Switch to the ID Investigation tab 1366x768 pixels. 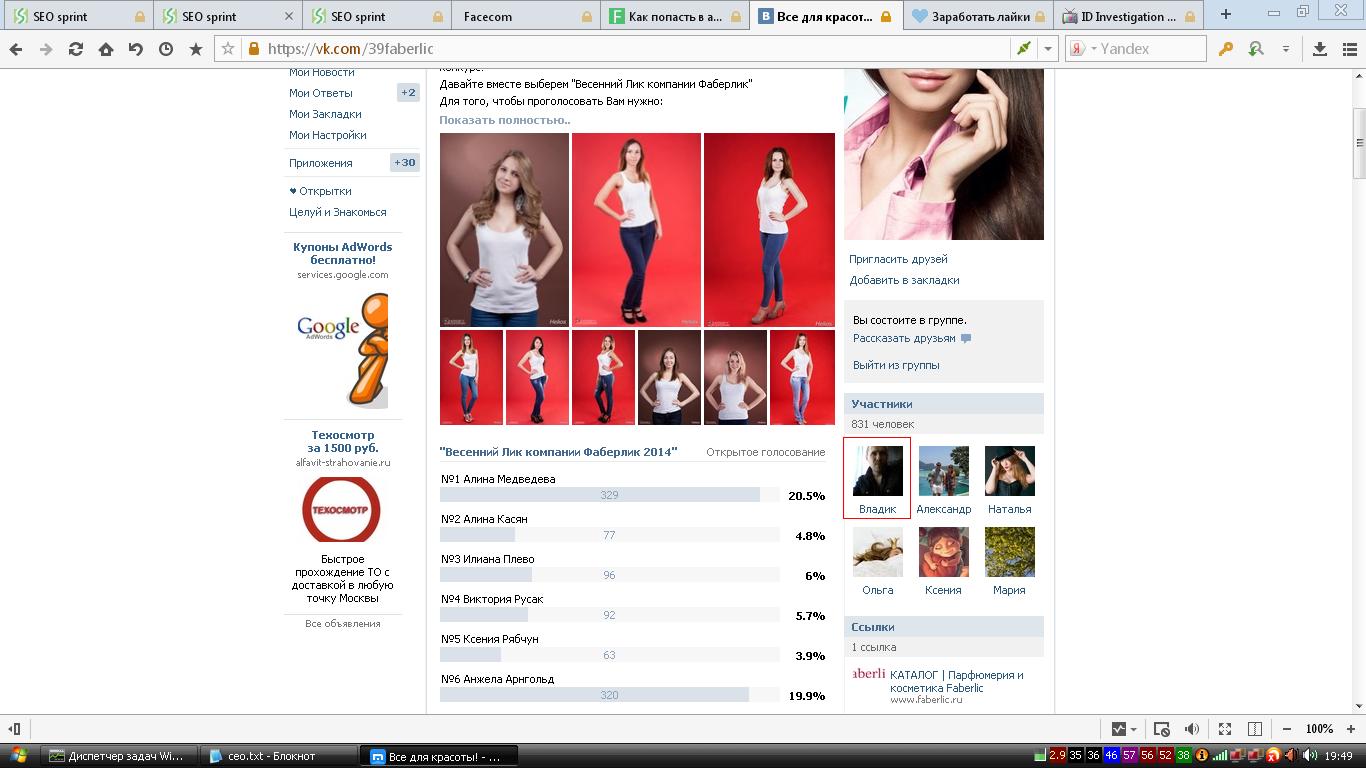coord(1126,16)
